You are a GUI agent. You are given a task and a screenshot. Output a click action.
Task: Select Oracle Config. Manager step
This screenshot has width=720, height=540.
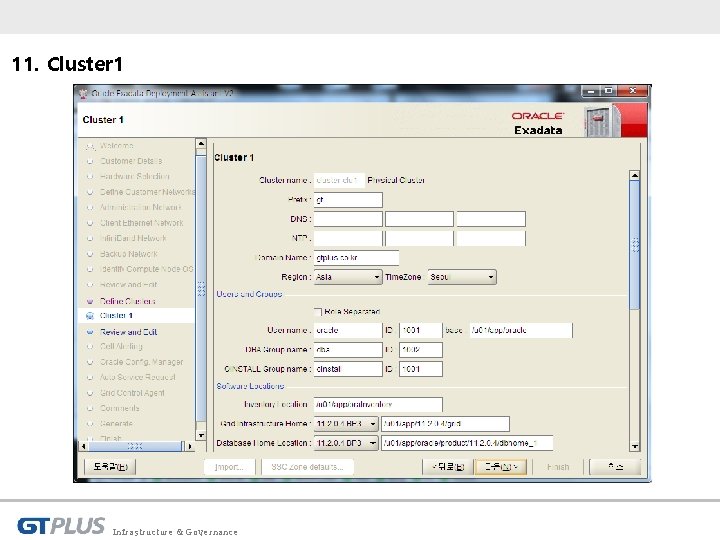click(x=141, y=362)
